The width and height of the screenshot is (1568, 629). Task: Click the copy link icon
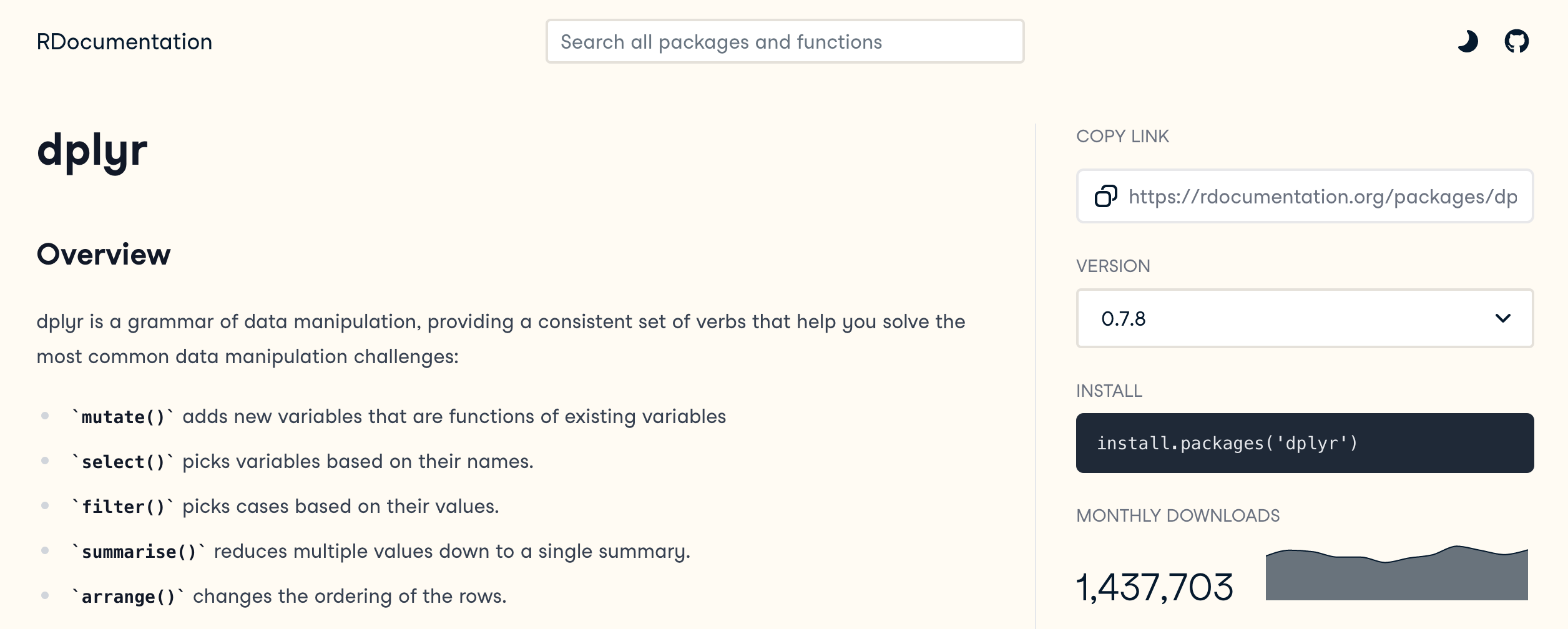pos(1105,197)
